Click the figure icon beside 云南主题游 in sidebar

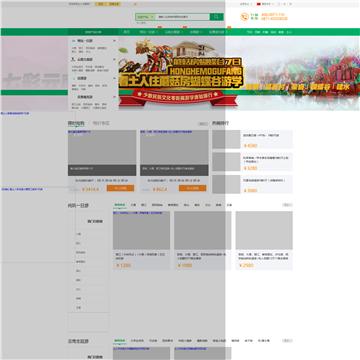tap(73, 59)
